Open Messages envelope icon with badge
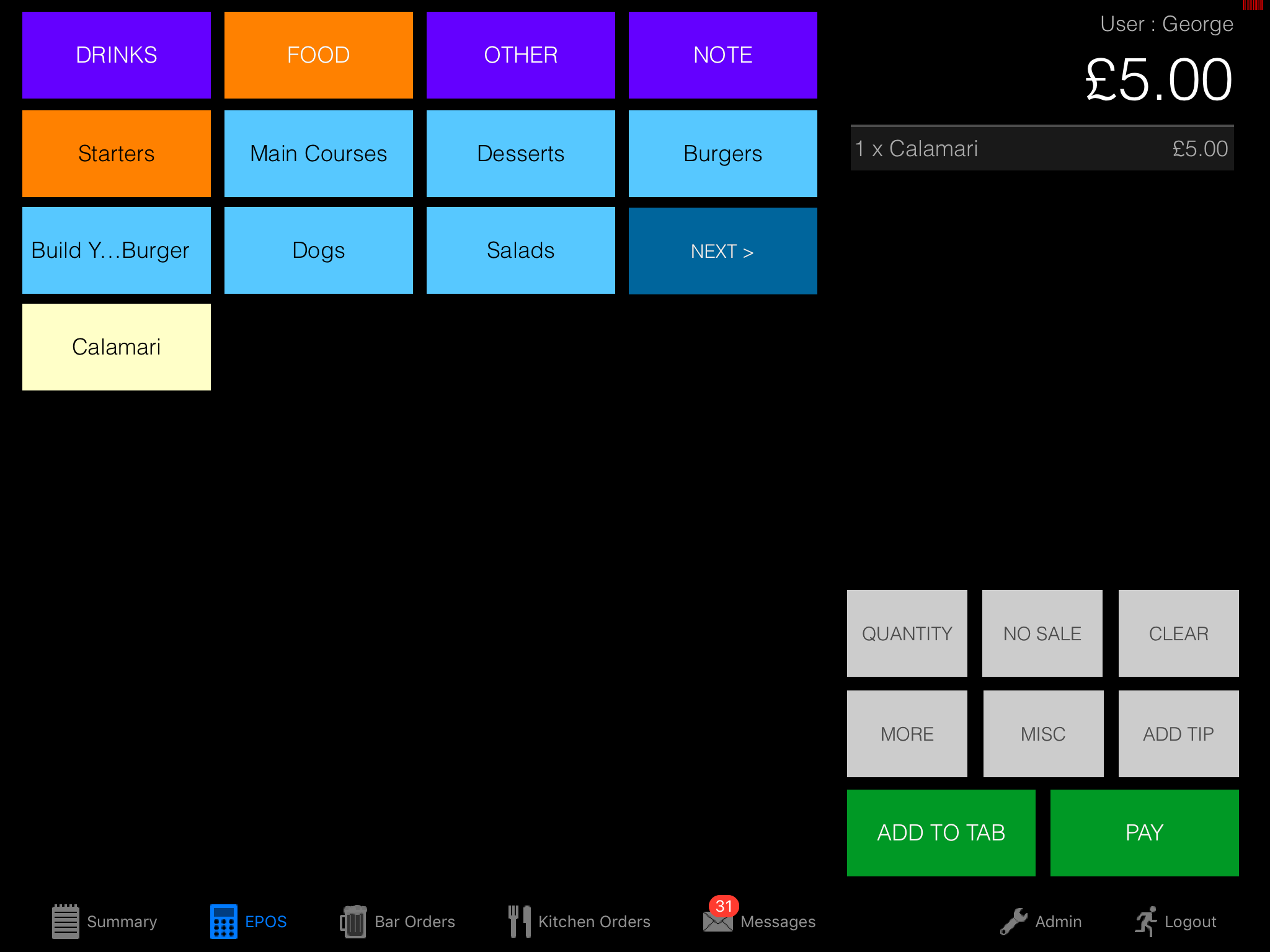1270x952 pixels. click(x=718, y=920)
